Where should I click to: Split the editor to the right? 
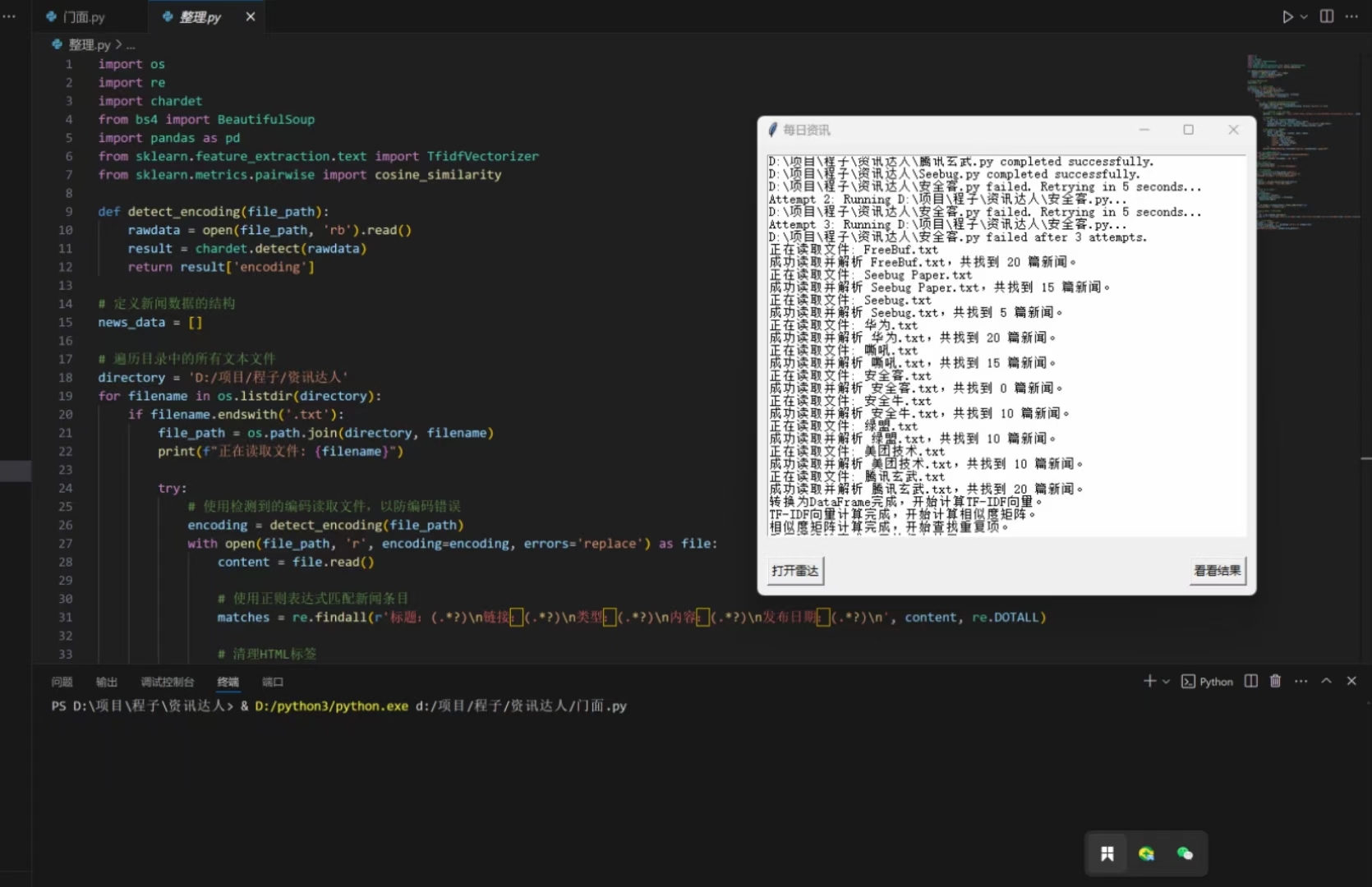(1327, 16)
